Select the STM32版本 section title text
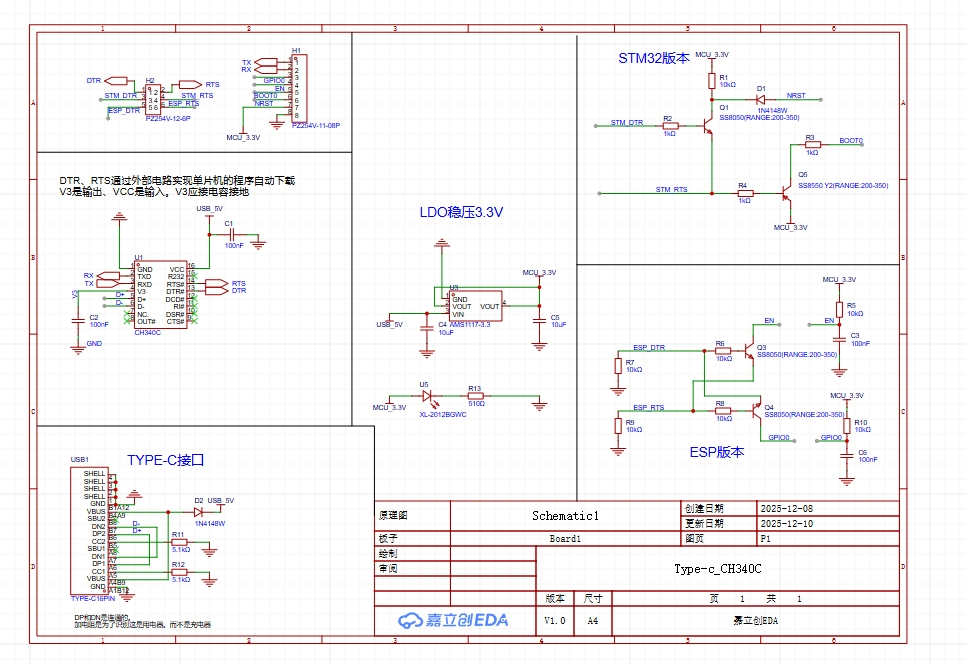The image size is (967, 664). [x=653, y=59]
